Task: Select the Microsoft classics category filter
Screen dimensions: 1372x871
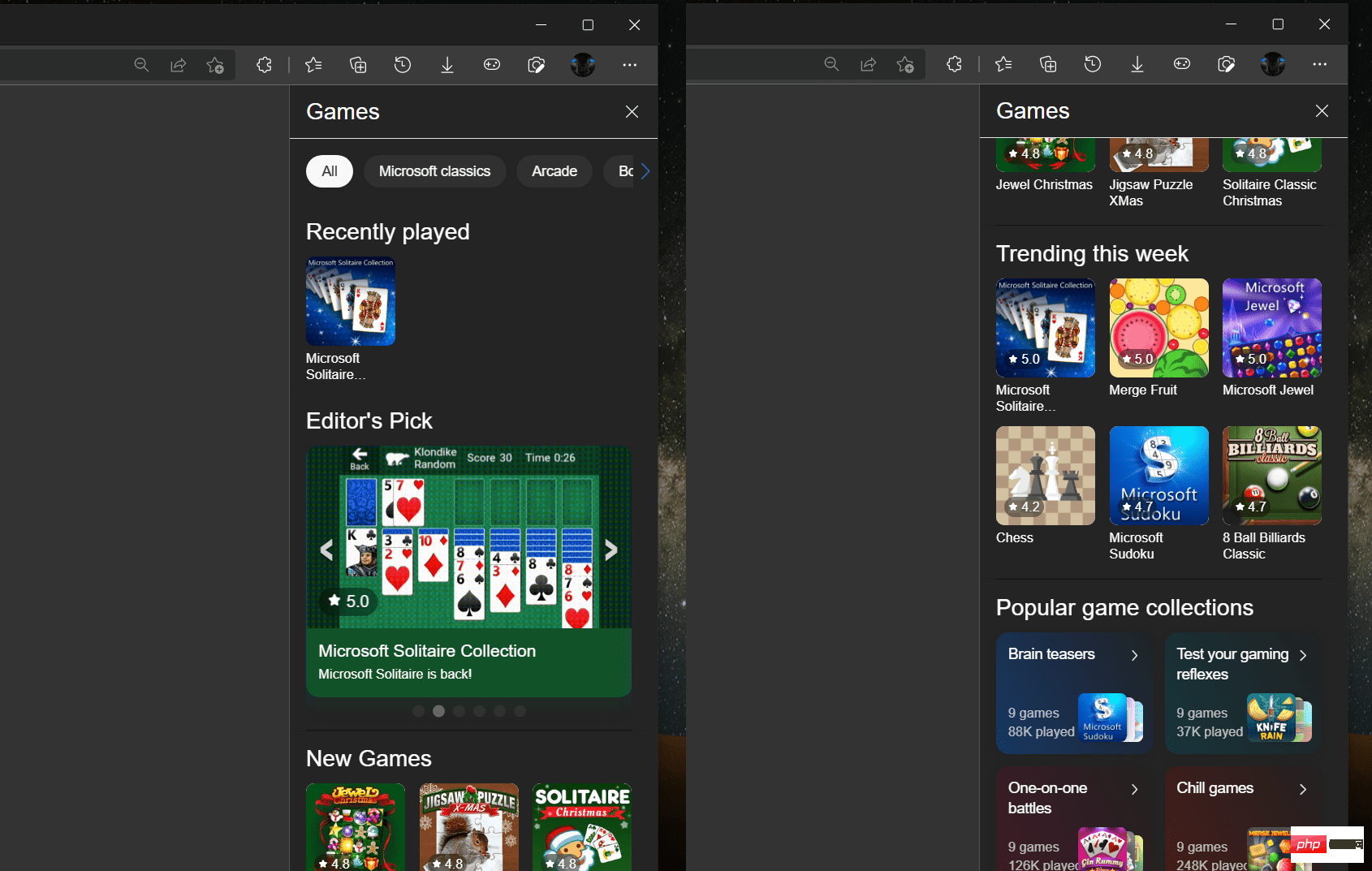Action: pyautogui.click(x=434, y=171)
